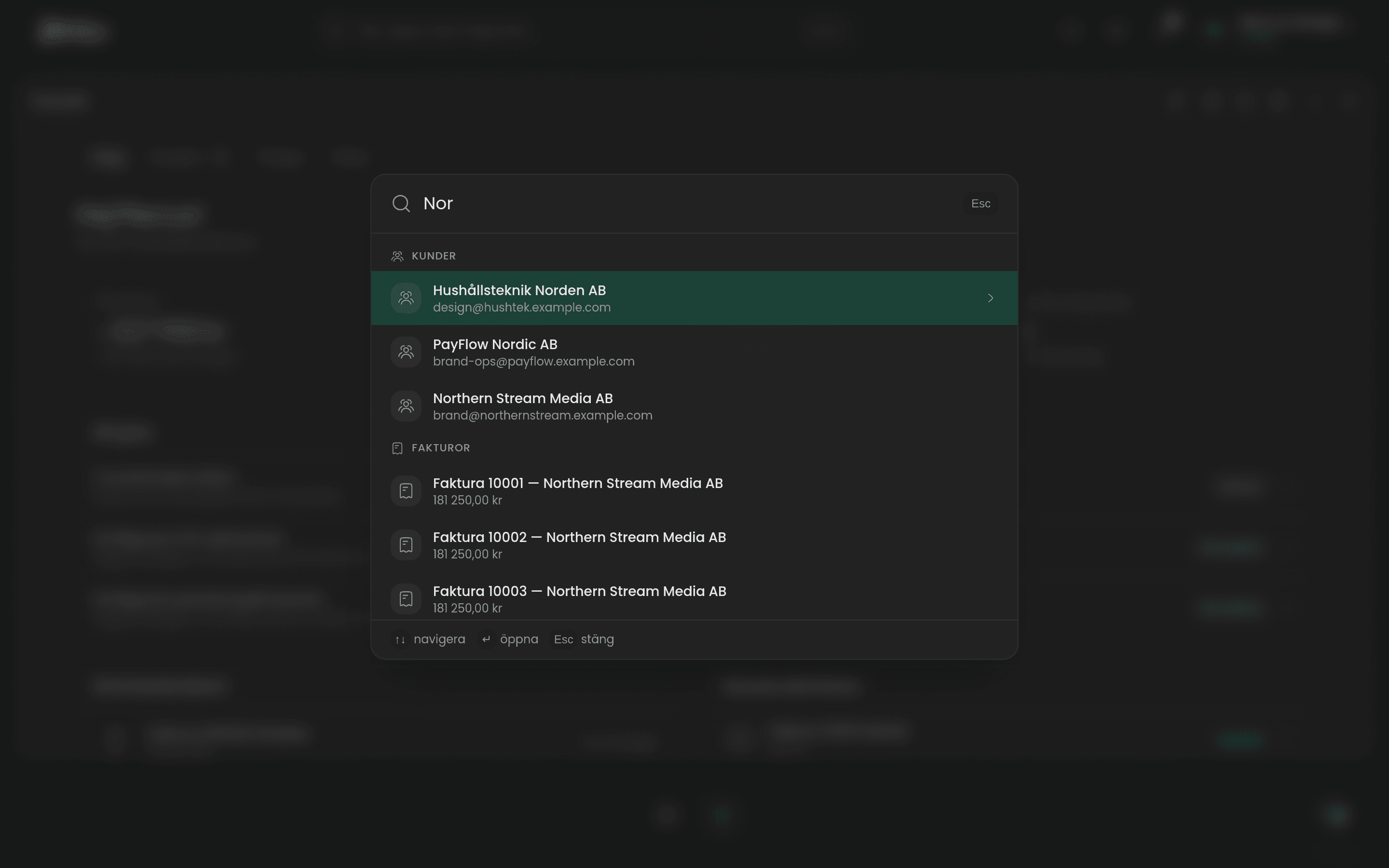This screenshot has height=868, width=1389.
Task: Click the Esc badge in search bar
Action: (x=980, y=203)
